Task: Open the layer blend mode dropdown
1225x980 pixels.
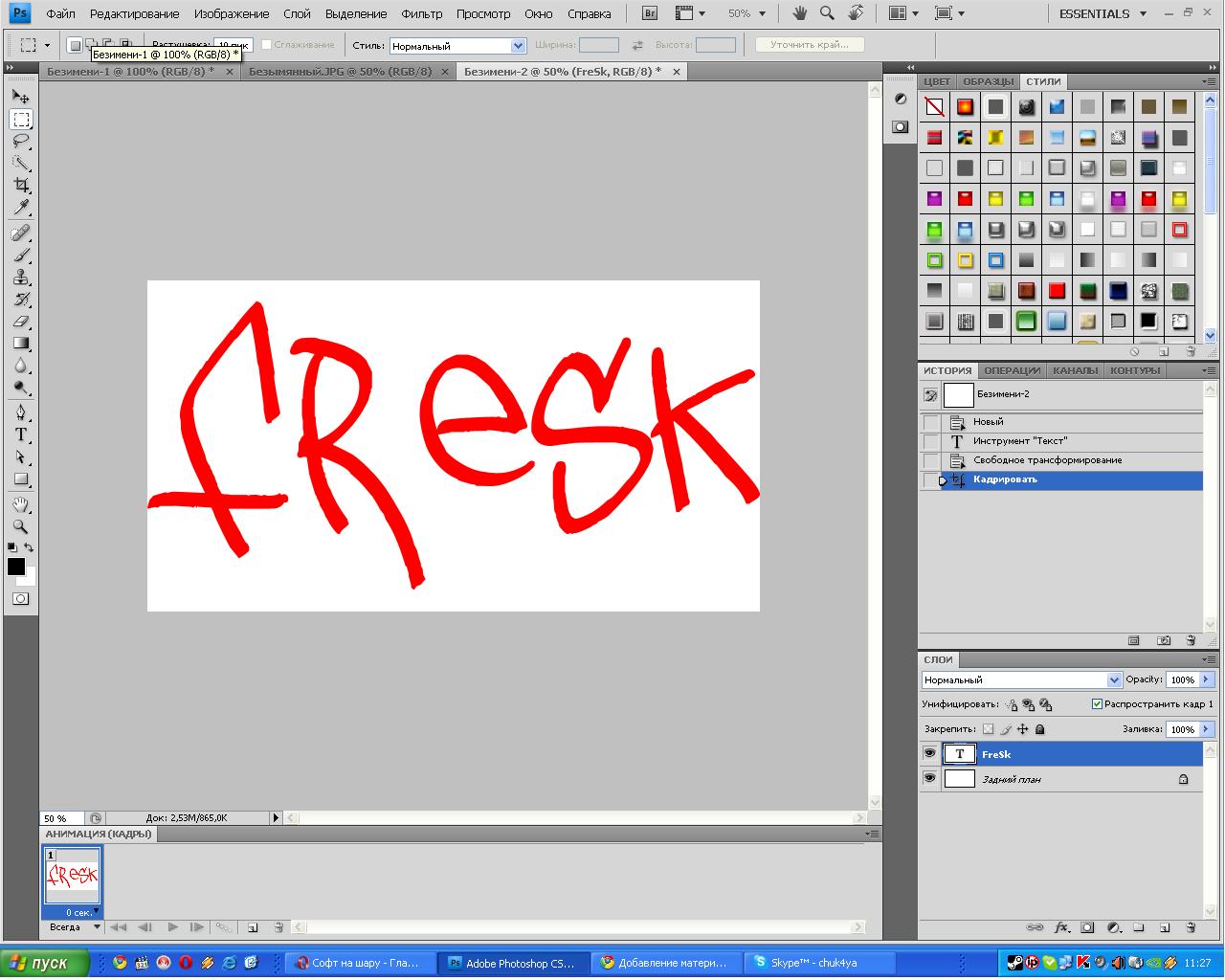Action: [x=1020, y=679]
